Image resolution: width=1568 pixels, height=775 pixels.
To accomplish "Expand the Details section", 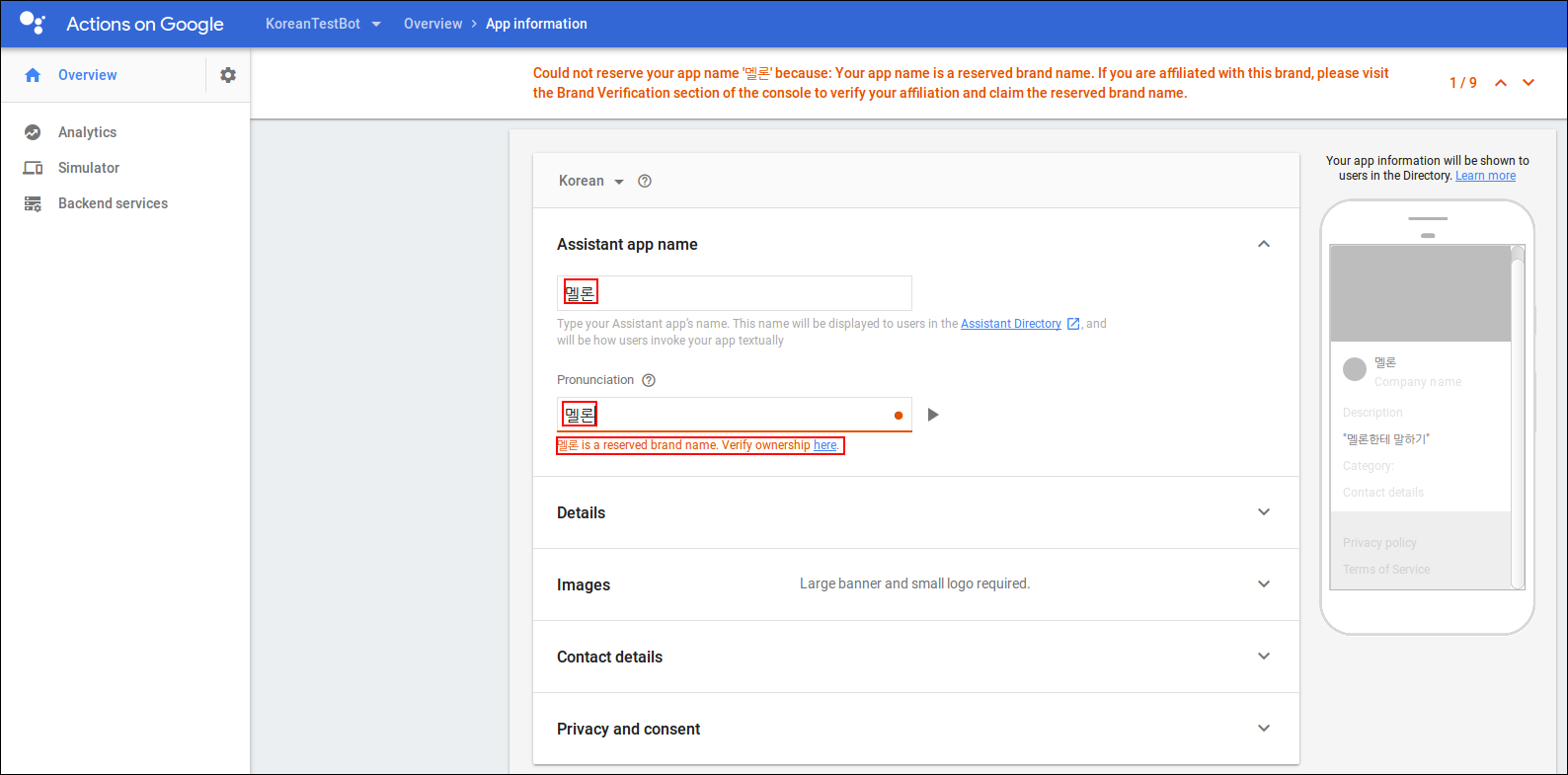I will point(1264,512).
